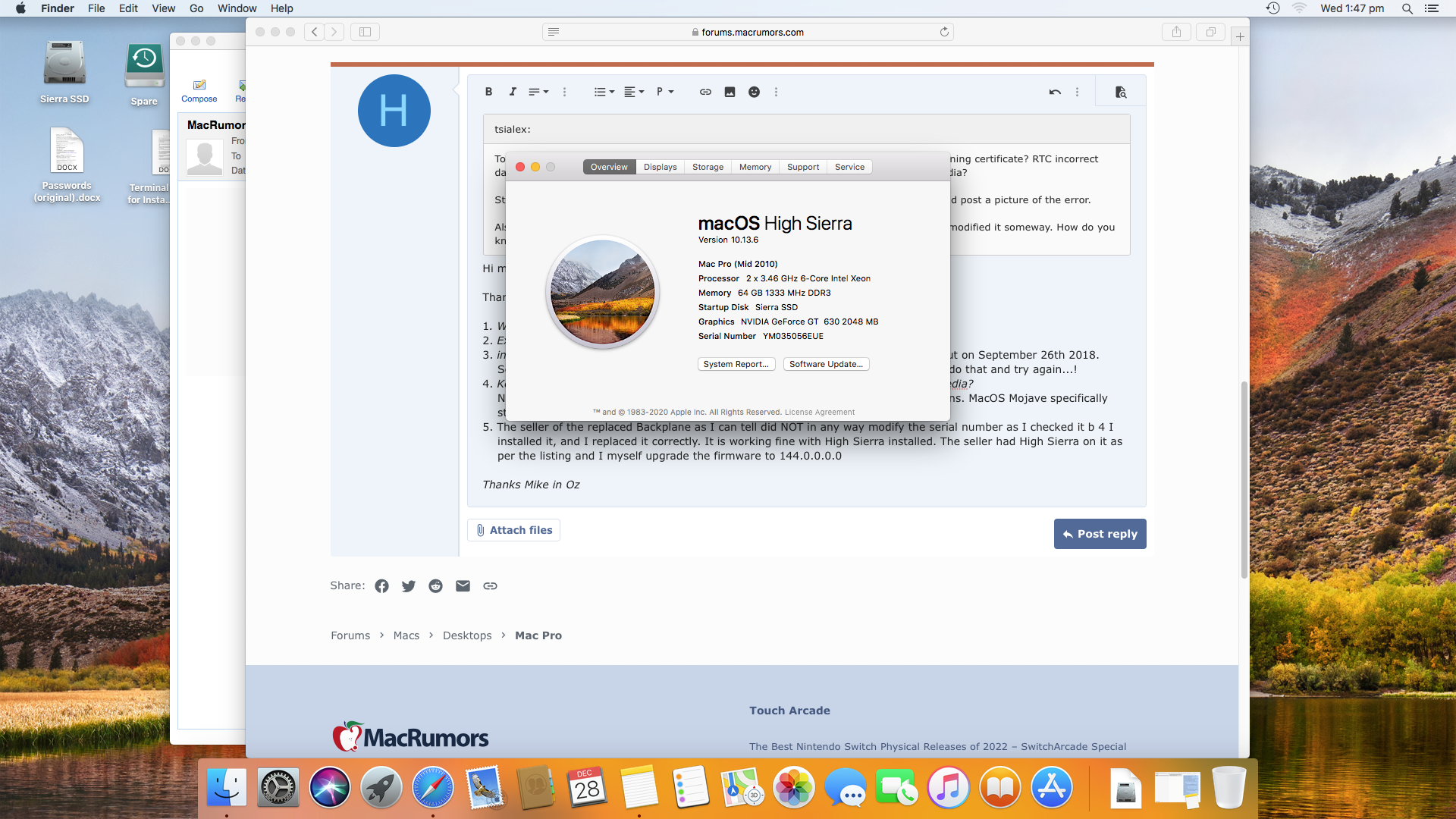Click the System Report button
This screenshot has width=1456, height=819.
pos(736,364)
